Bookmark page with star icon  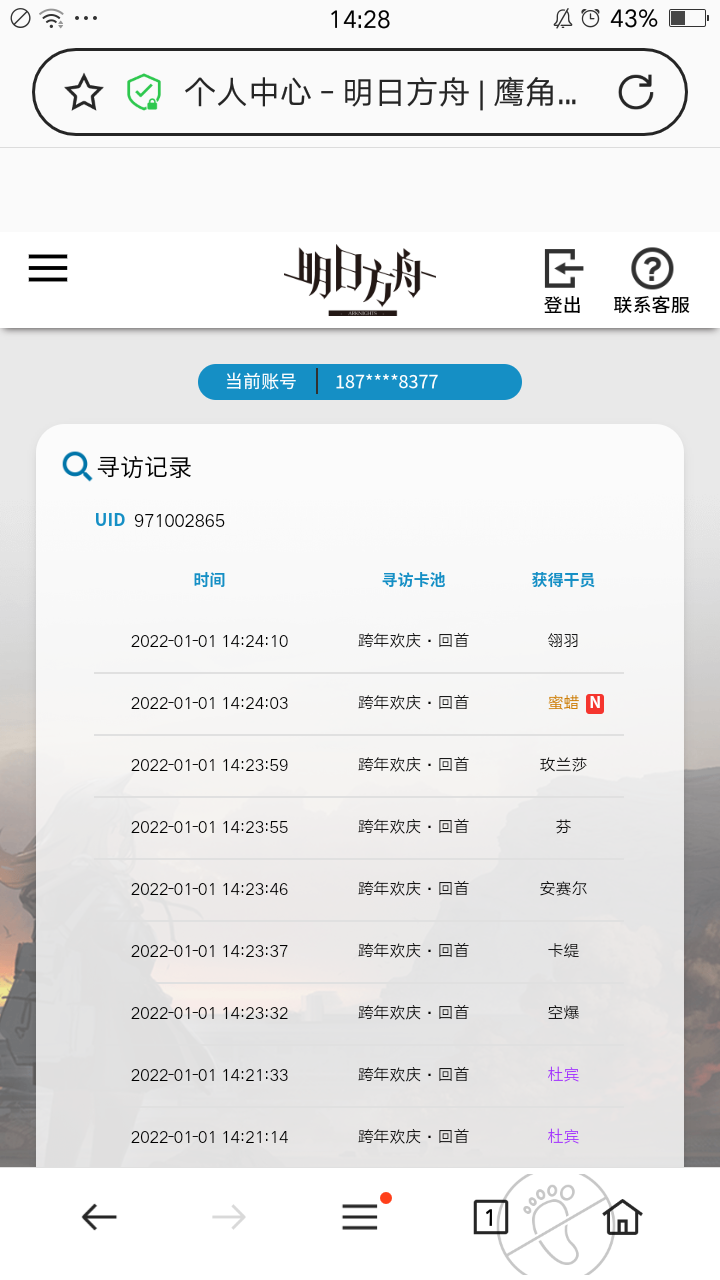click(84, 93)
